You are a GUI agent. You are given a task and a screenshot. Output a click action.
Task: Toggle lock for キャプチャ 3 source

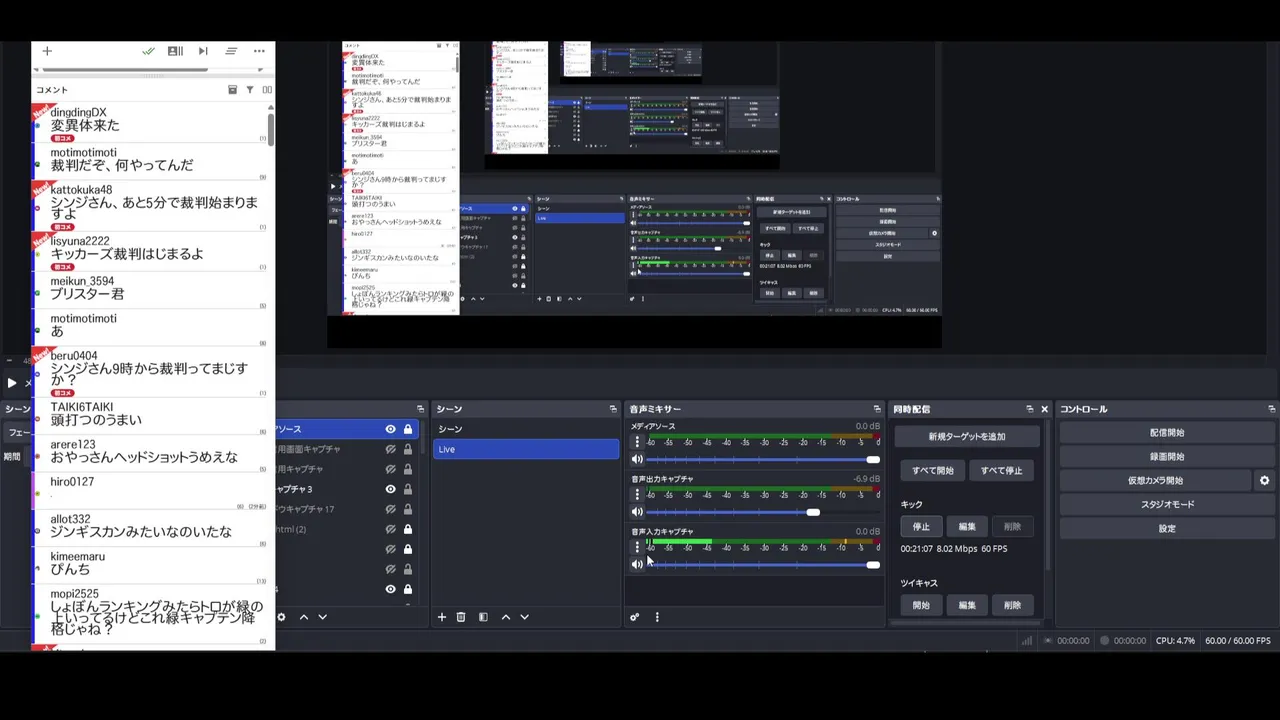click(408, 489)
